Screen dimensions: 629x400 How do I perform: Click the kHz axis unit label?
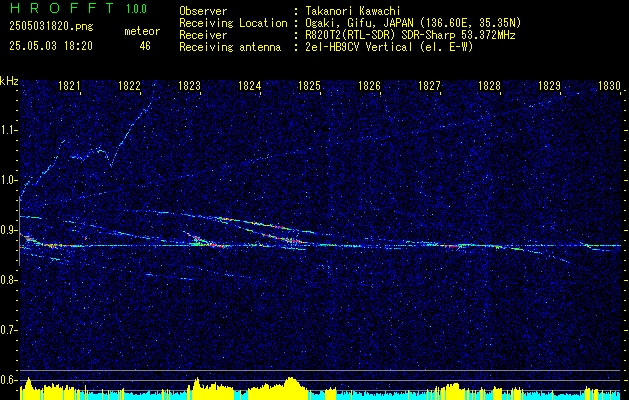[x=9, y=81]
